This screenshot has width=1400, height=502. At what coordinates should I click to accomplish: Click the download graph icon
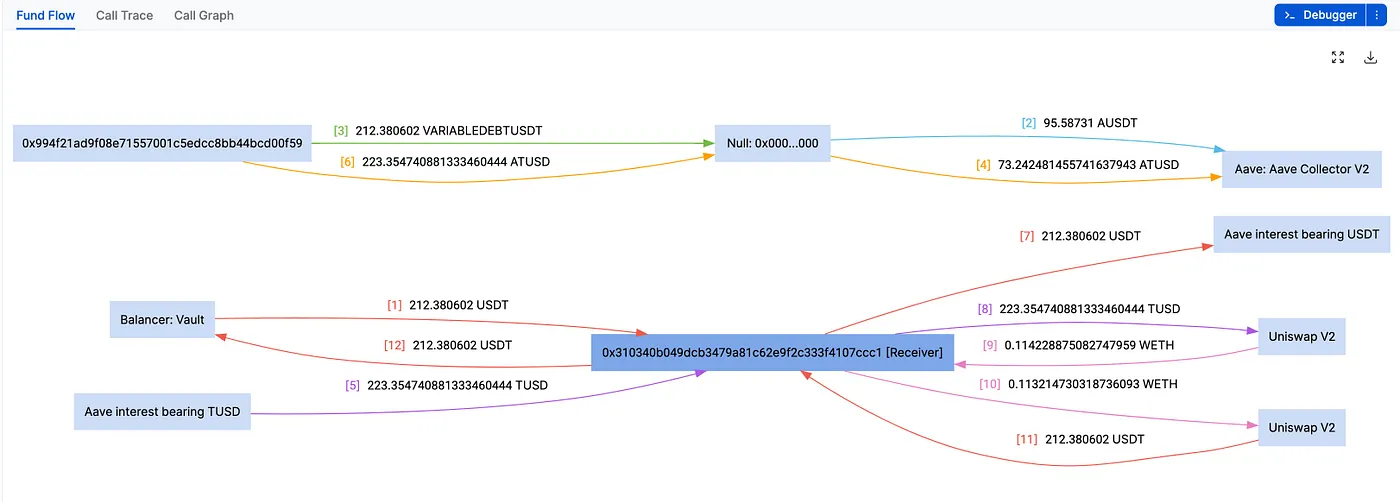(x=1371, y=57)
